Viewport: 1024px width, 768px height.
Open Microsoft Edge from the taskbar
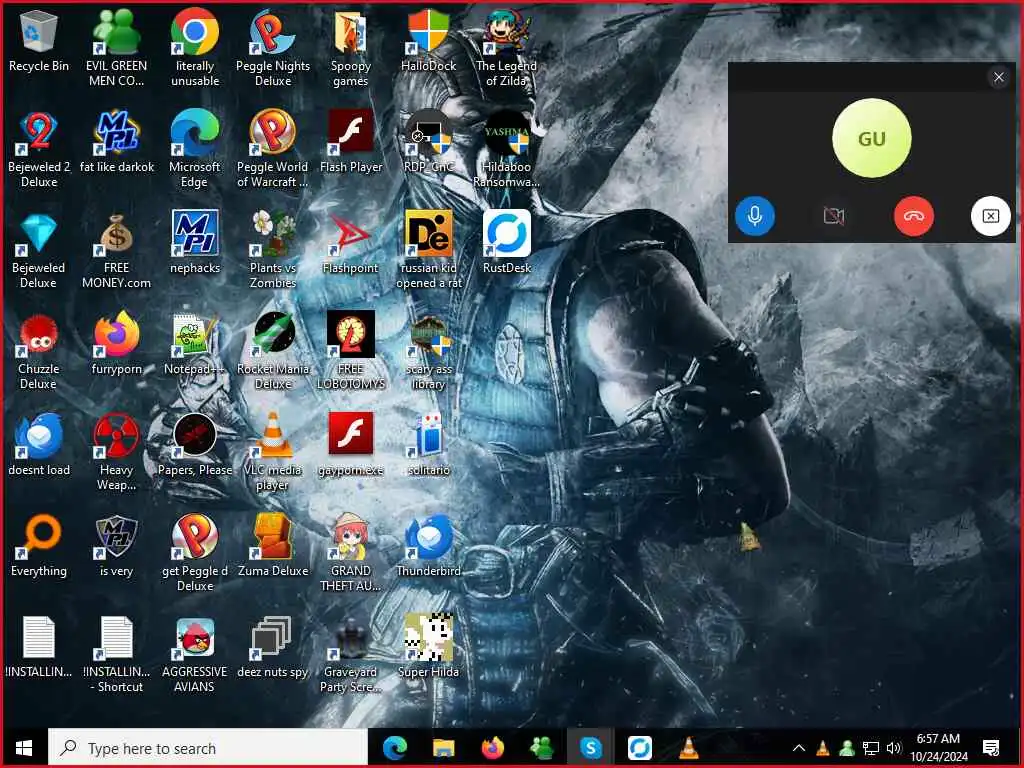(x=394, y=748)
